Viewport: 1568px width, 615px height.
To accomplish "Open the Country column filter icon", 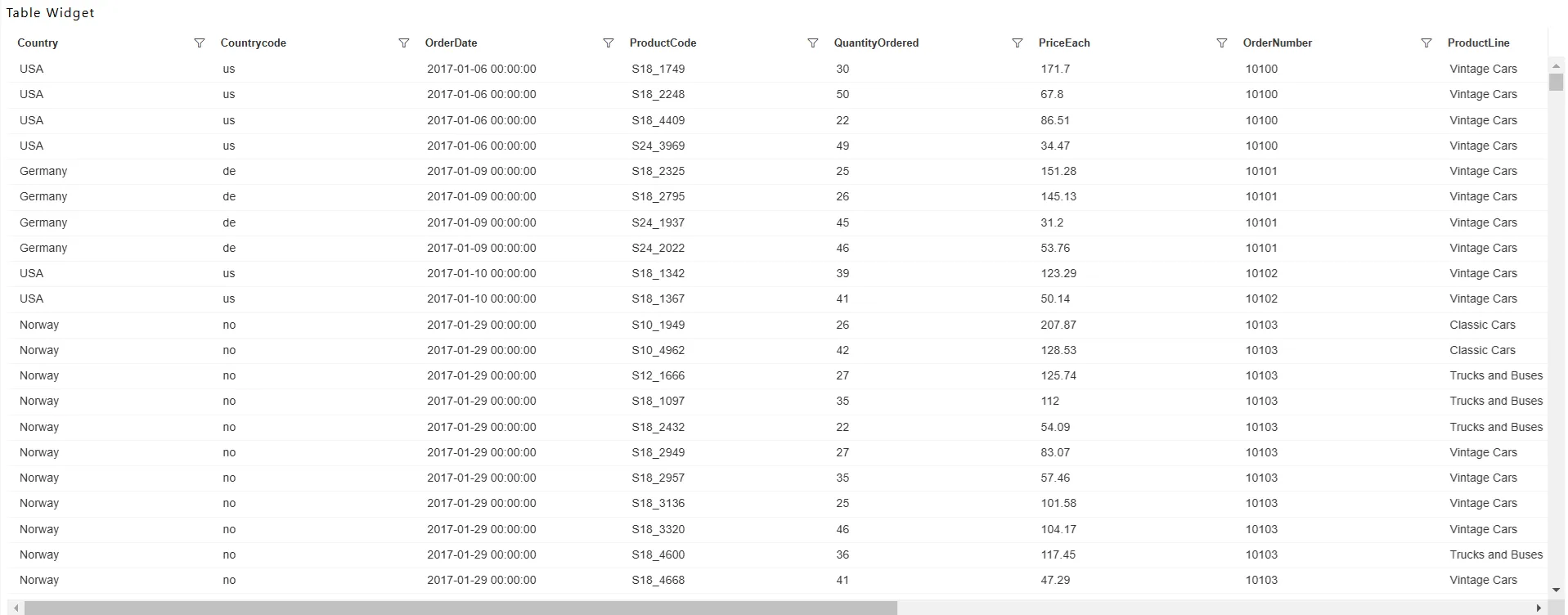I will 199,43.
